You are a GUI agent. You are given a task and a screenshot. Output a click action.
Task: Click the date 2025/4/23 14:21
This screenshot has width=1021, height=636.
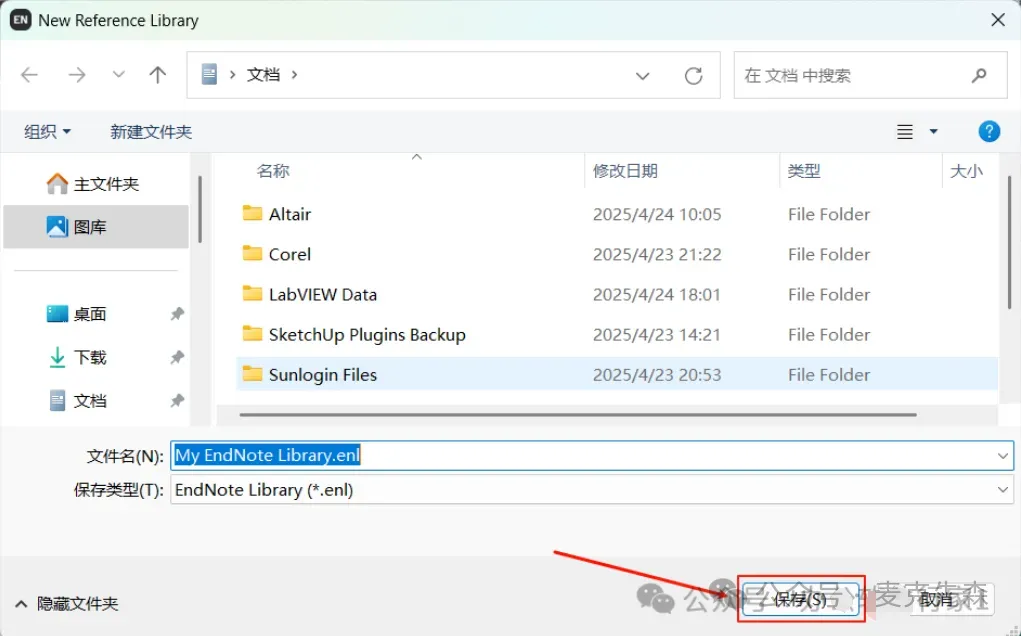(x=656, y=335)
